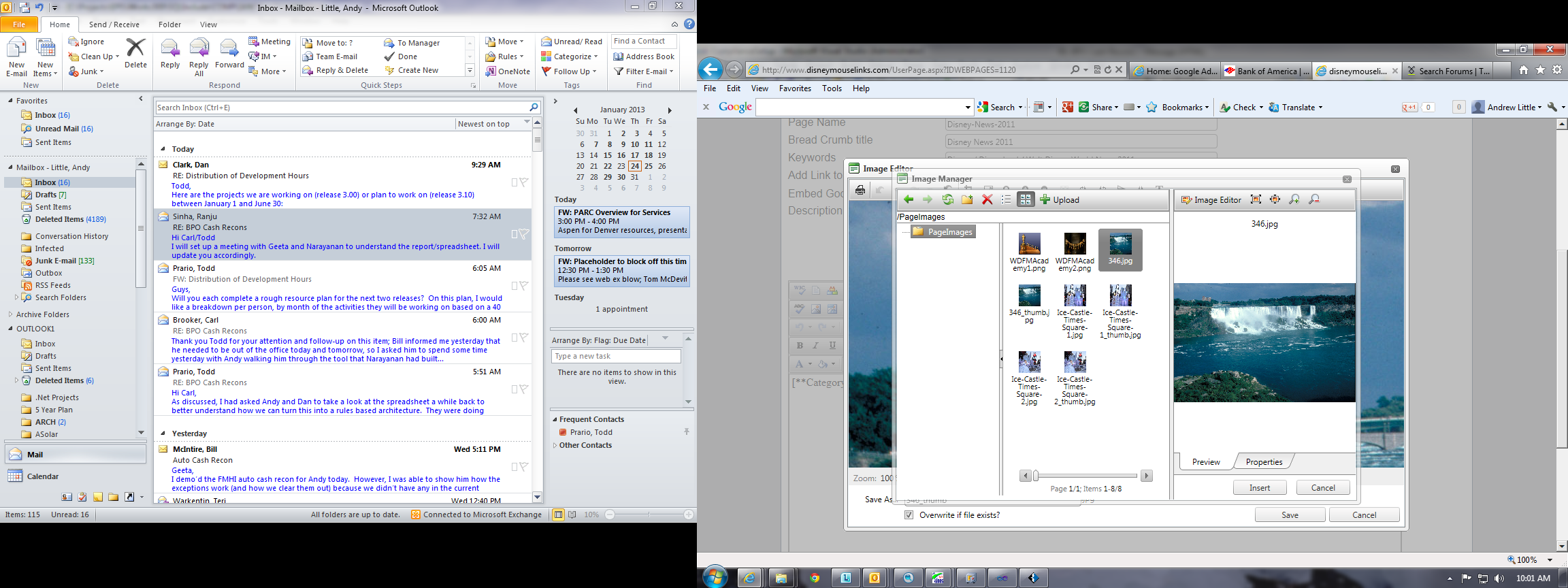Create a new folder in Image Manager

967,199
